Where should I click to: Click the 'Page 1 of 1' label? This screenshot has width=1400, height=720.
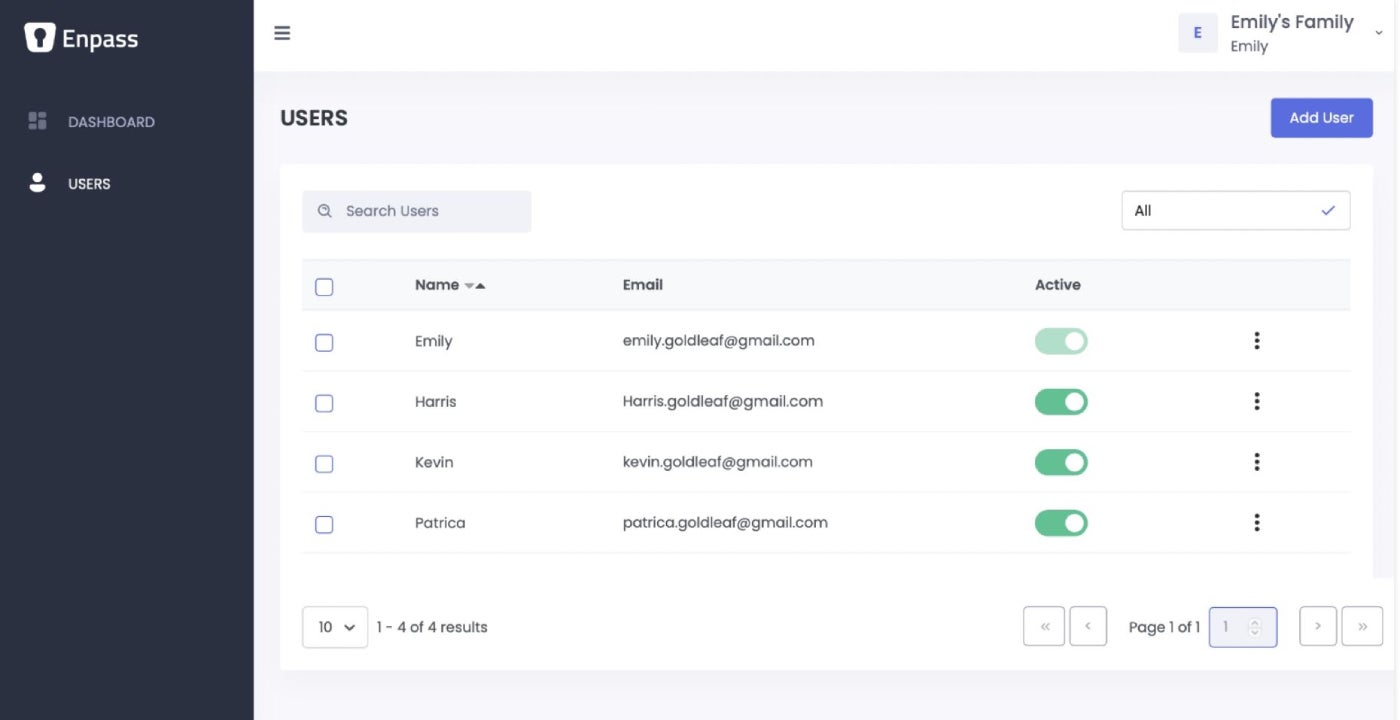[1164, 627]
